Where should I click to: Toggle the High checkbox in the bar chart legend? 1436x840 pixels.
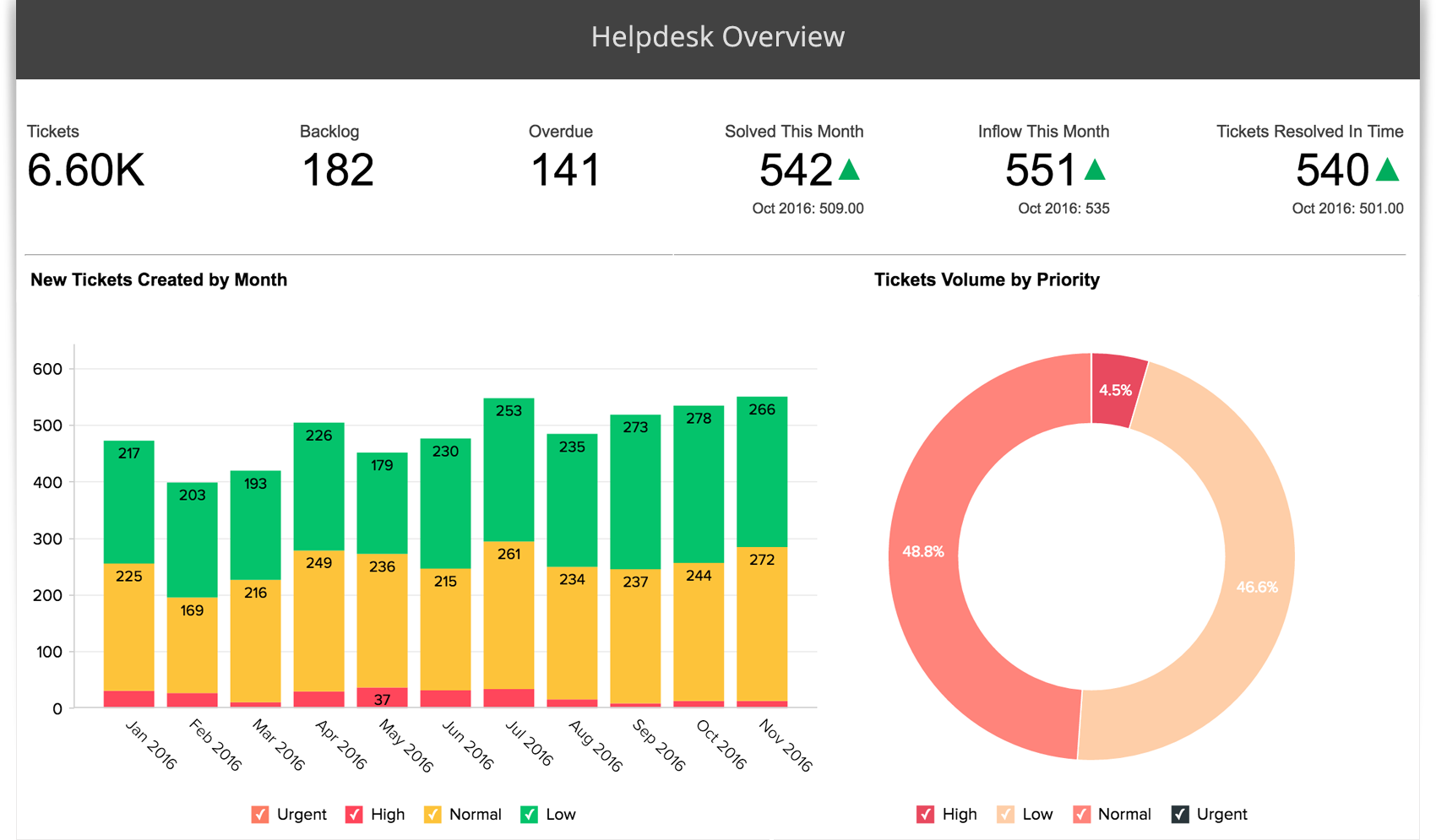354,814
